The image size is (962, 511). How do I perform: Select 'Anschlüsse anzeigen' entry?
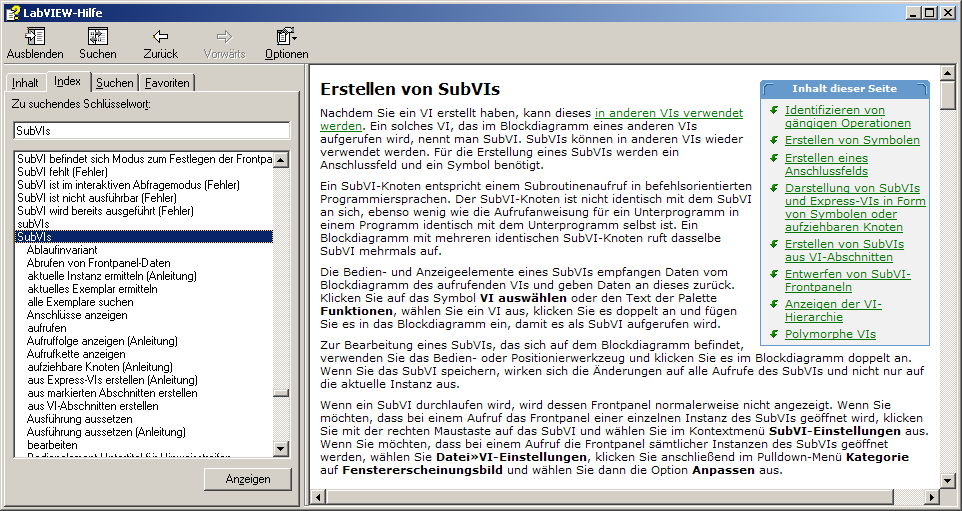coord(77,315)
